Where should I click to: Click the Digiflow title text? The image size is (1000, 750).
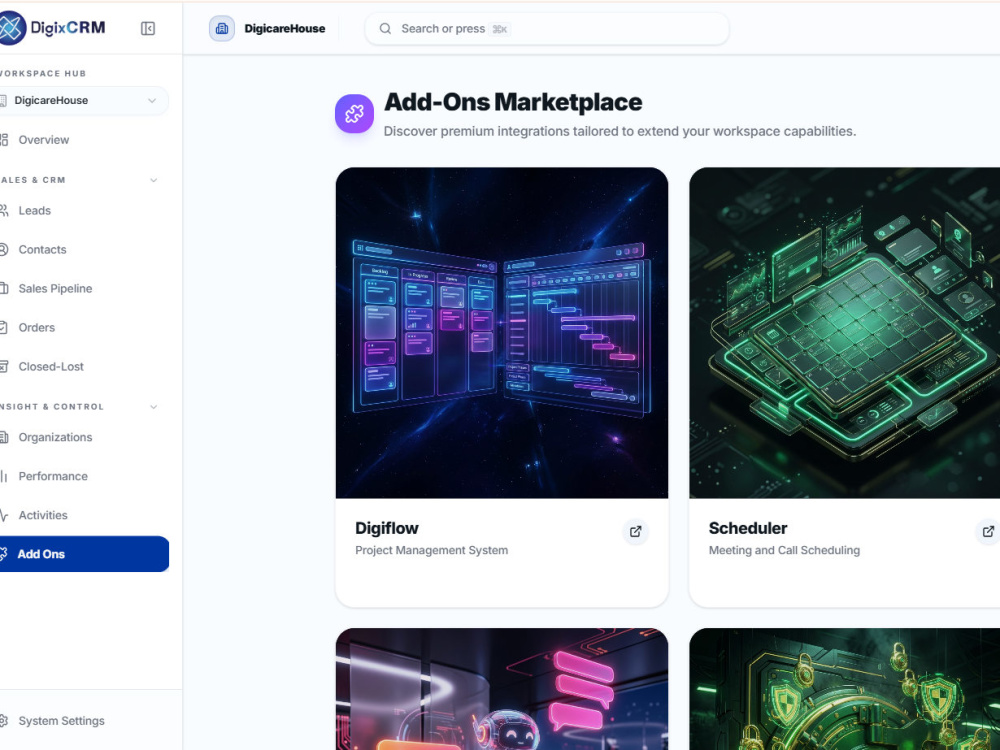tap(386, 529)
